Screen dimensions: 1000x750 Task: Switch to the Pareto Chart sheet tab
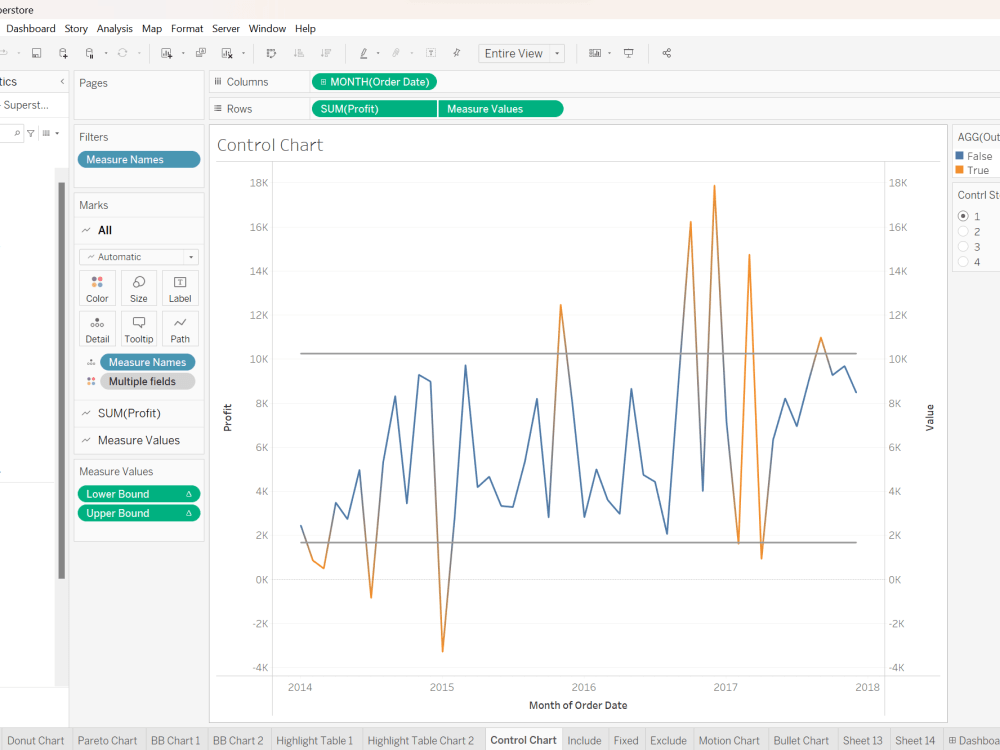[107, 740]
